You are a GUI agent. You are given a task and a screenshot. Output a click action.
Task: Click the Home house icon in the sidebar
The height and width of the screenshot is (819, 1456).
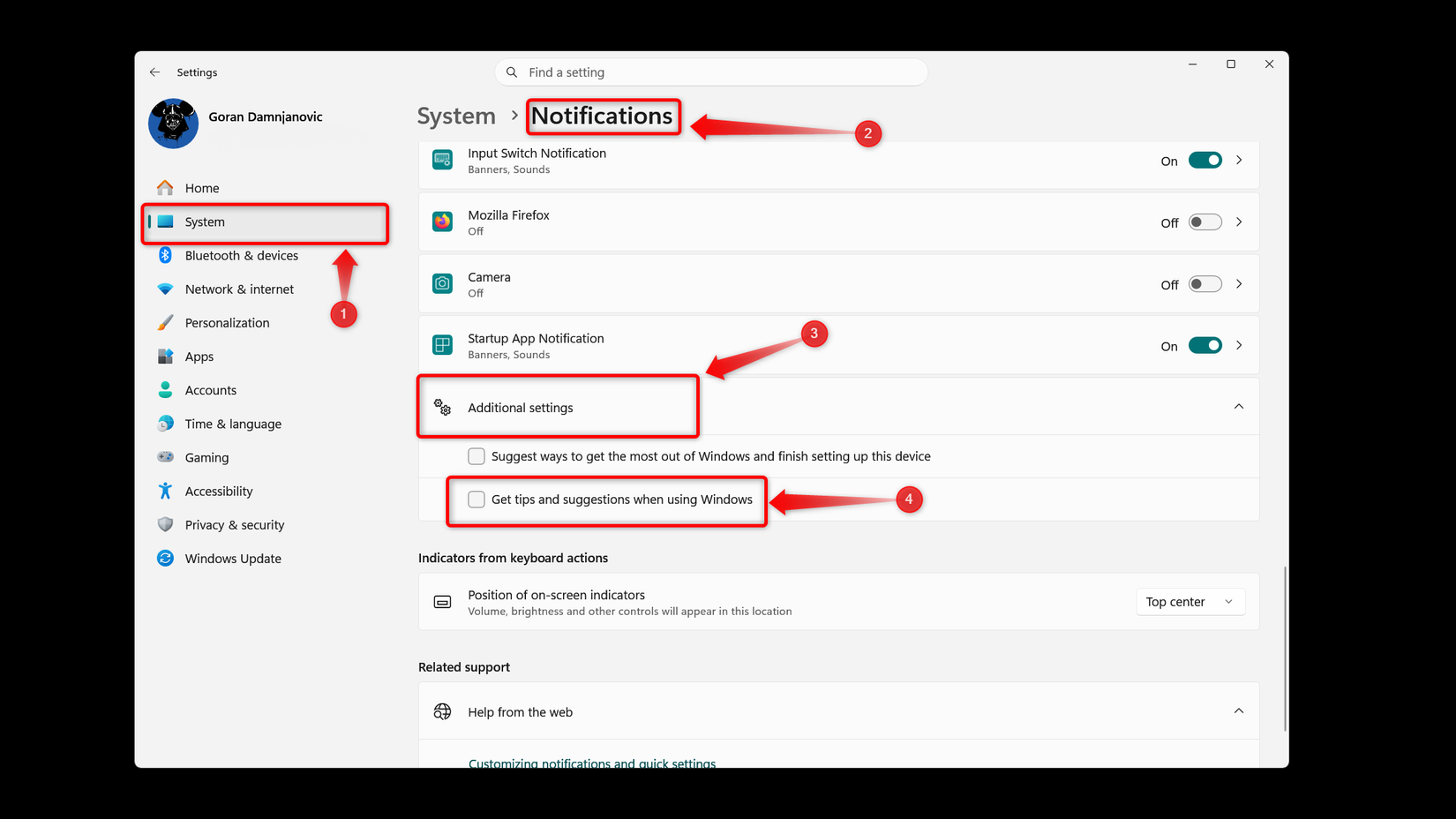(165, 188)
